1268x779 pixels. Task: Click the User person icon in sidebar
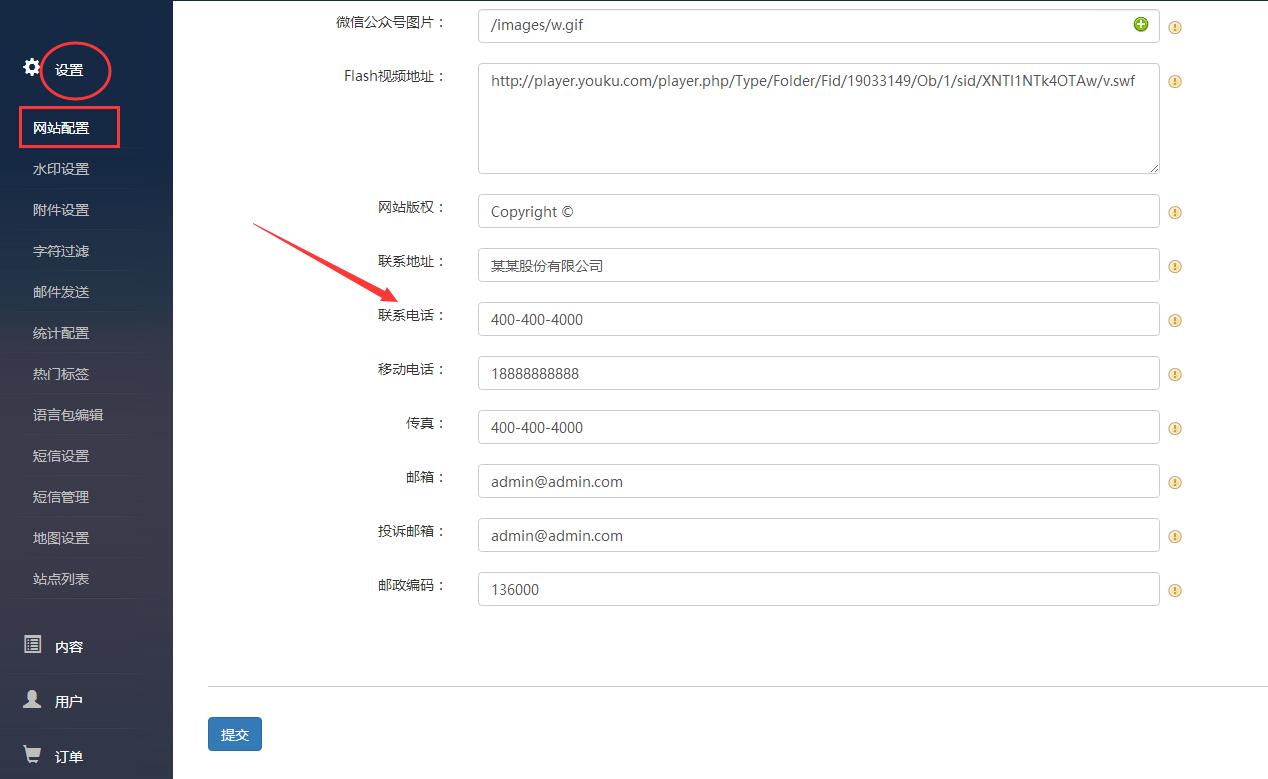(32, 699)
